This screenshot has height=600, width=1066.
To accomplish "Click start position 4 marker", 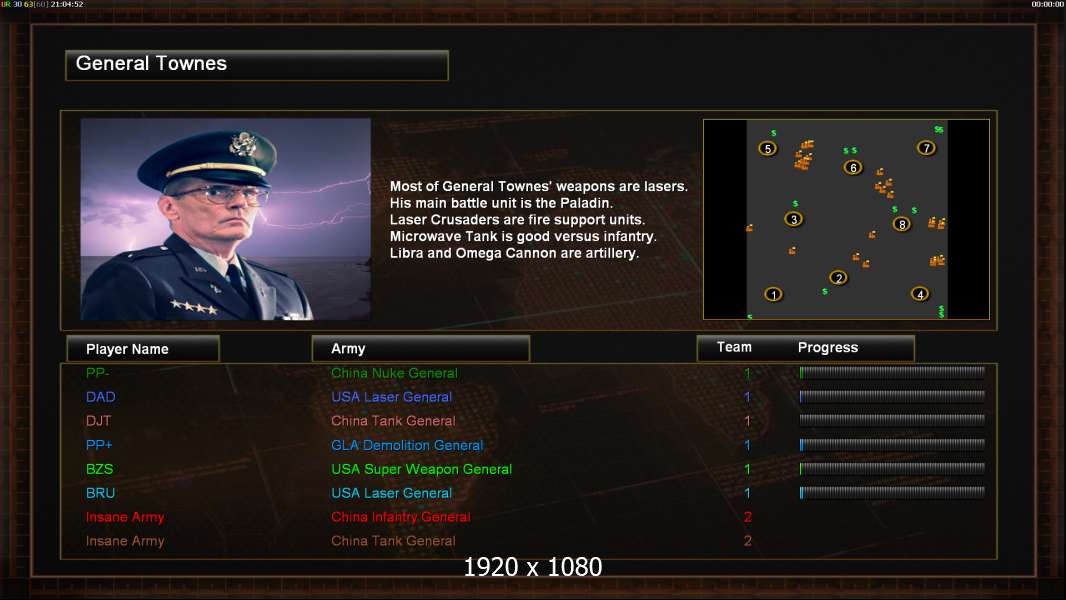I will click(920, 294).
